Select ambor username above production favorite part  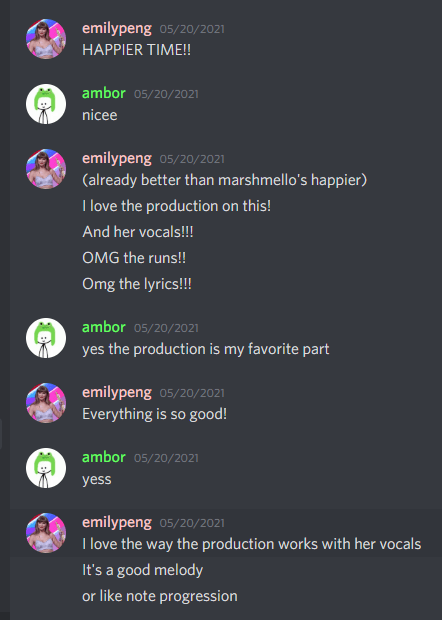(x=104, y=327)
